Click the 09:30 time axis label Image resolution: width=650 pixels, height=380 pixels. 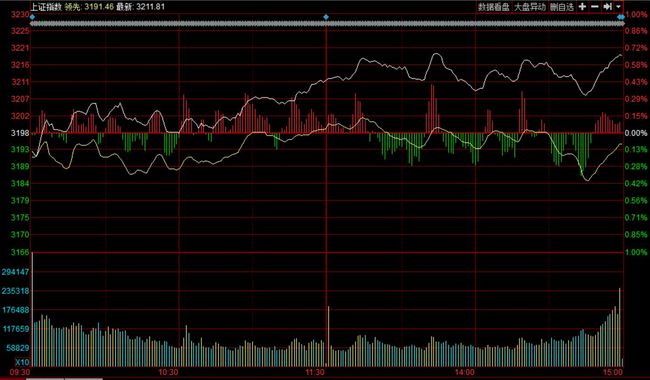pos(19,372)
